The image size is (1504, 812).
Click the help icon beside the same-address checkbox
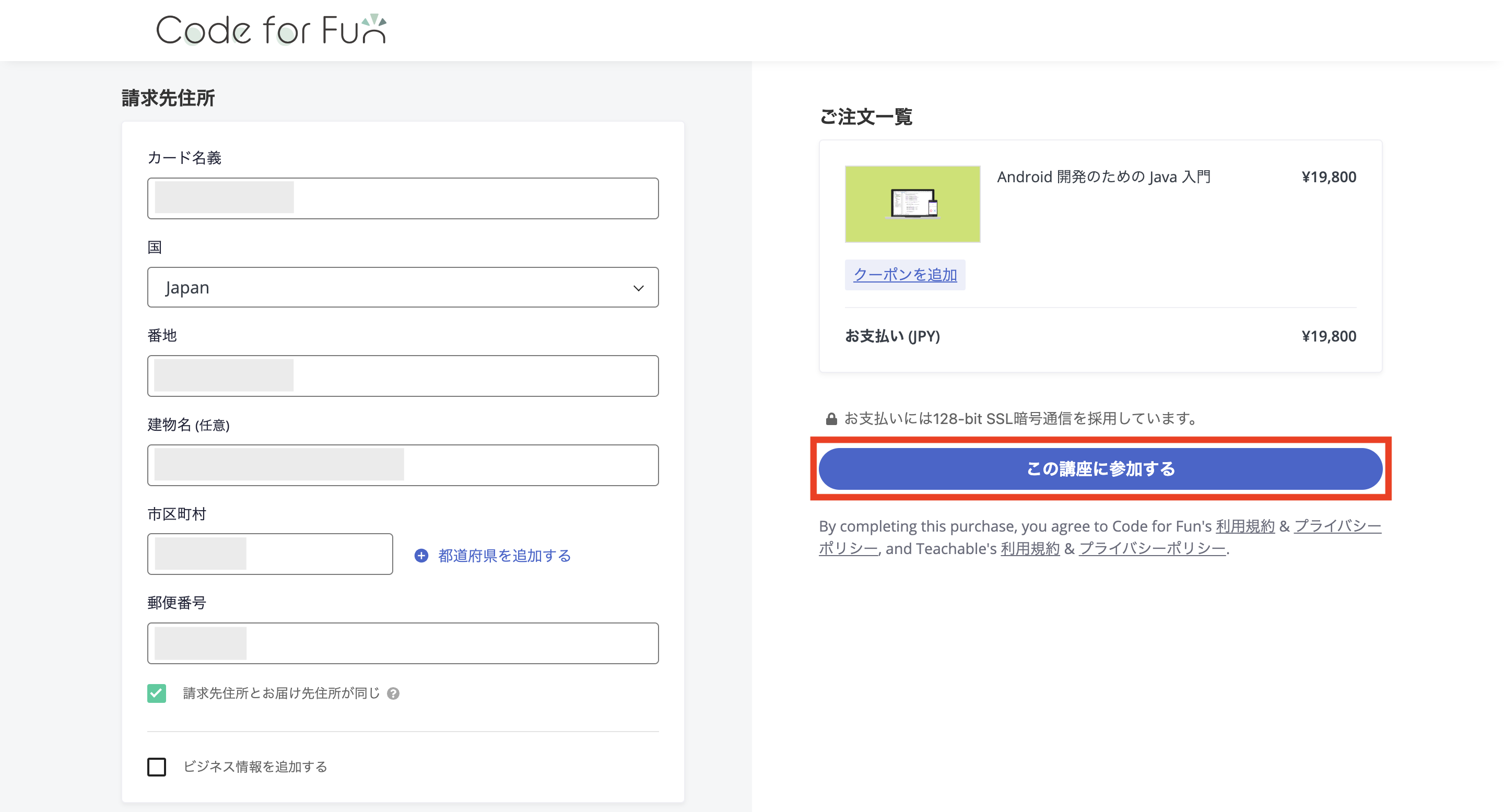pos(394,693)
